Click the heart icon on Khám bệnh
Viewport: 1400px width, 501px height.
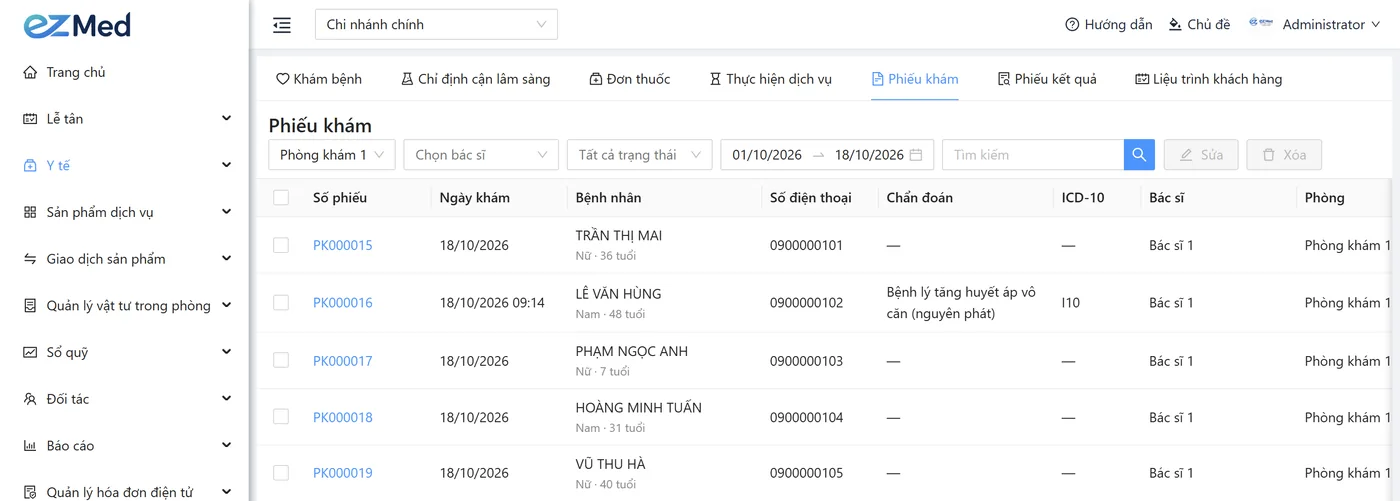coord(282,79)
